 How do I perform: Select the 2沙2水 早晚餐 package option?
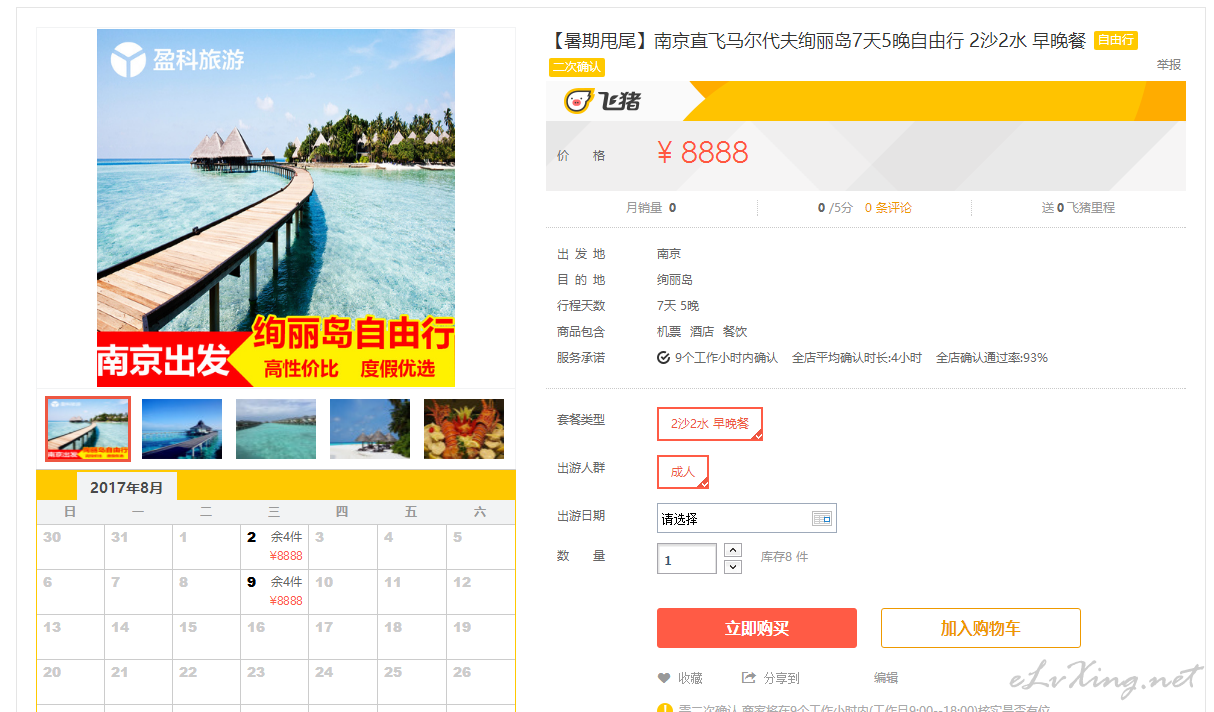click(x=710, y=424)
